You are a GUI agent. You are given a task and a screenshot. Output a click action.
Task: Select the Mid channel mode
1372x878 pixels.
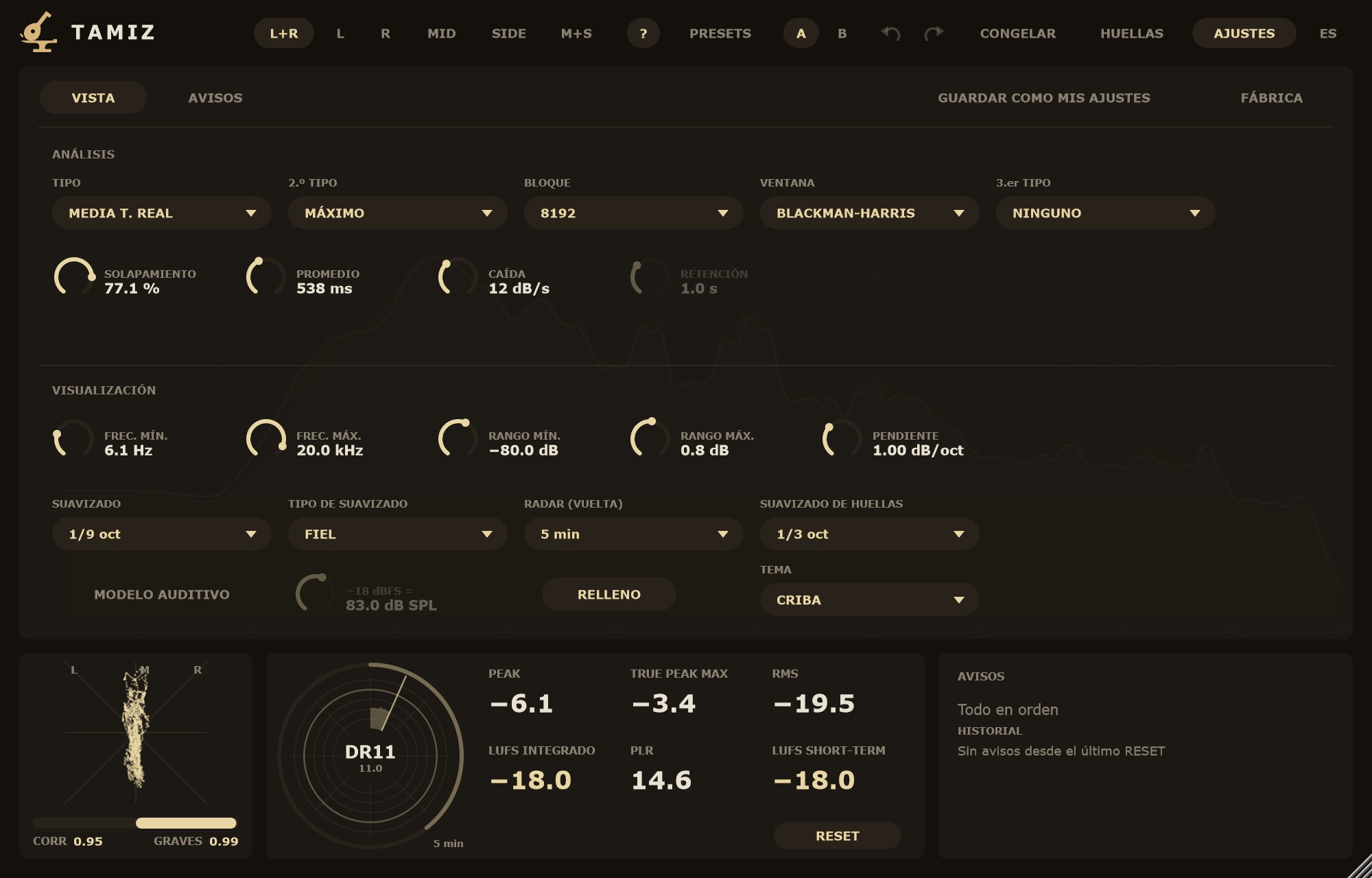[442, 33]
